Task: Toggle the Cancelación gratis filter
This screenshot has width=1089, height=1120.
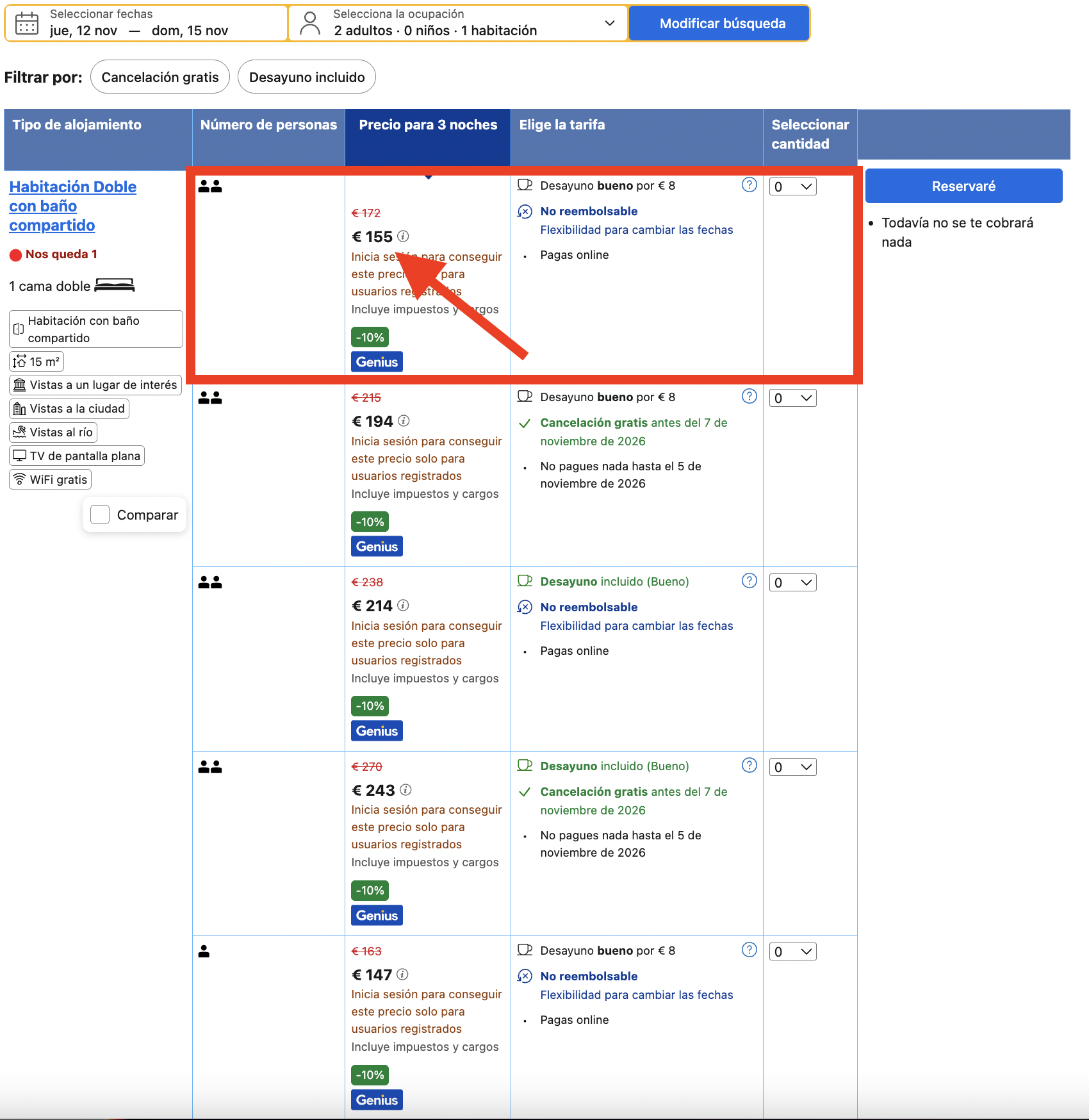Action: click(160, 77)
